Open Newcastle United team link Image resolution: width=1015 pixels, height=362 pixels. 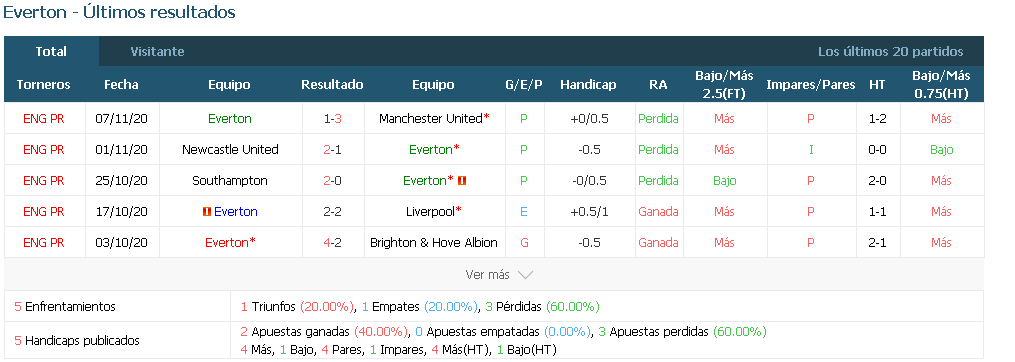tap(230, 150)
